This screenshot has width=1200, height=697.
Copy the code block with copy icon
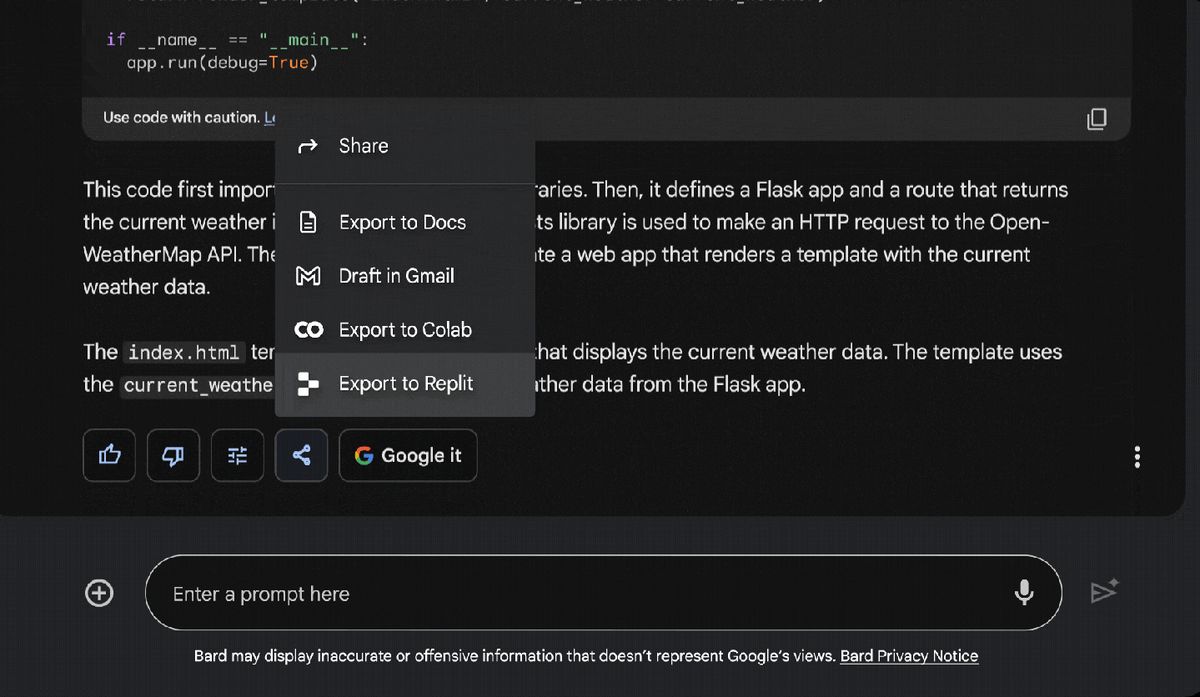point(1097,119)
